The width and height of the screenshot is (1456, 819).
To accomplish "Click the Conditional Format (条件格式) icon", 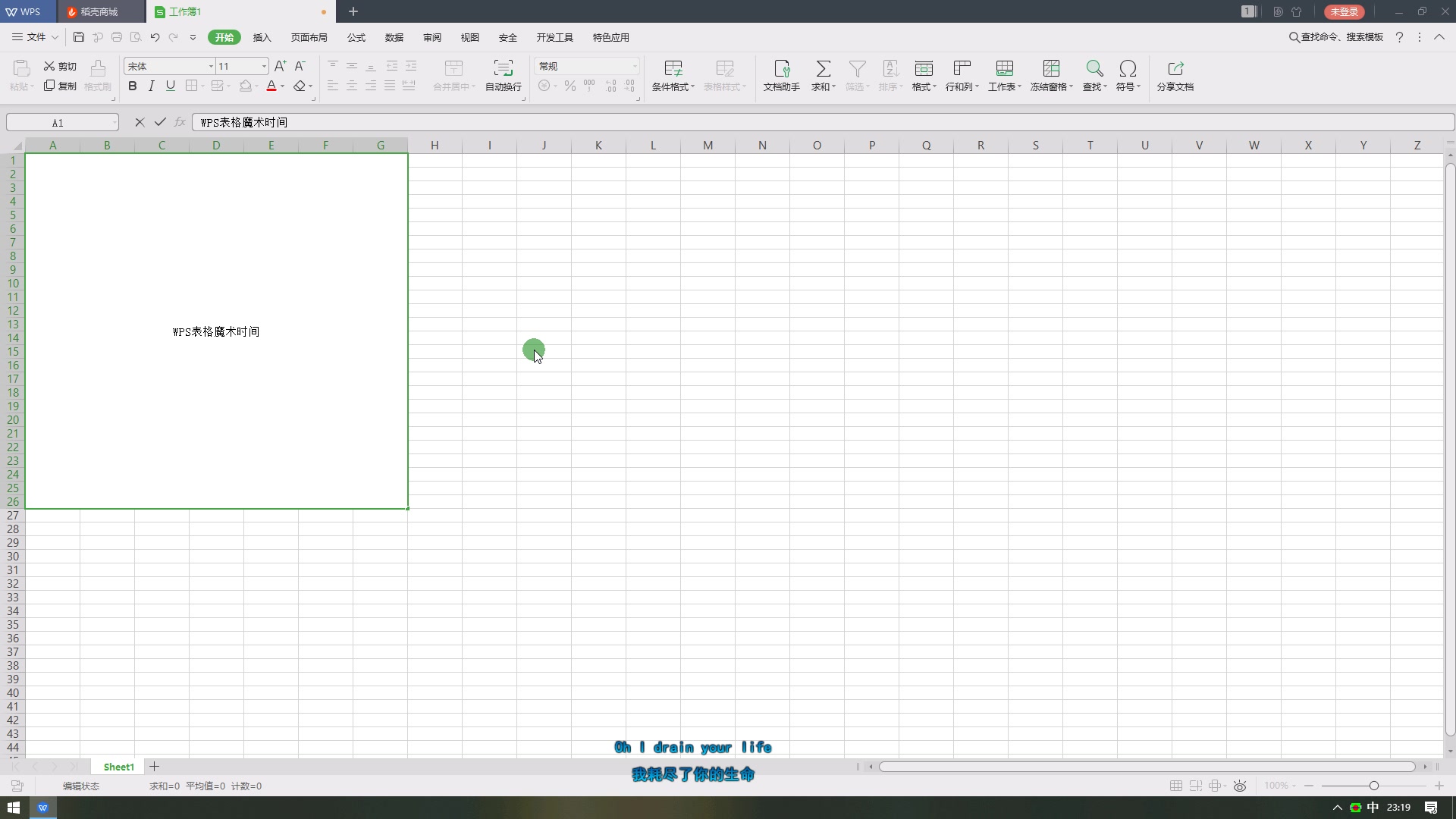I will click(673, 69).
